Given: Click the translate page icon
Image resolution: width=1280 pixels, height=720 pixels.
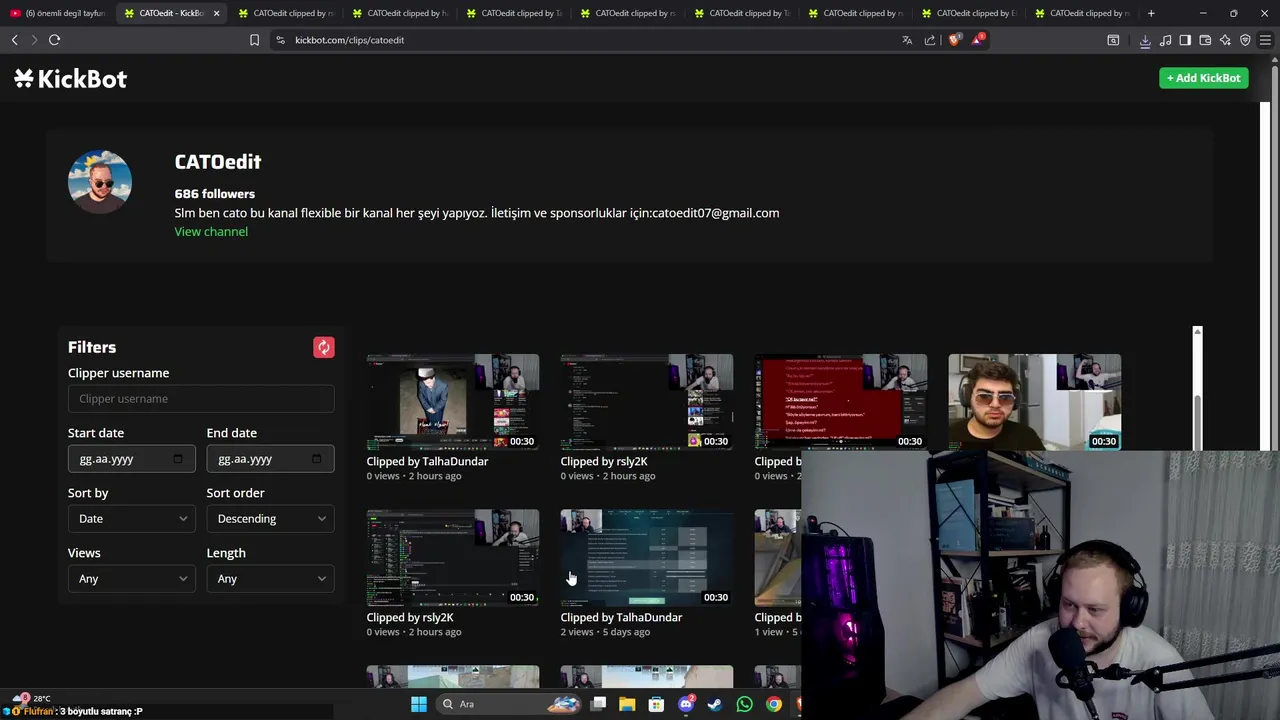Looking at the screenshot, I should coord(907,40).
